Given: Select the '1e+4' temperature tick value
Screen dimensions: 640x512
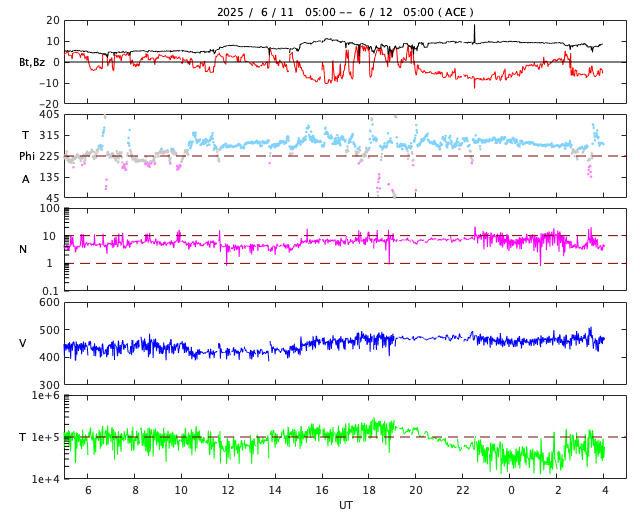Looking at the screenshot, I should 46,479.
